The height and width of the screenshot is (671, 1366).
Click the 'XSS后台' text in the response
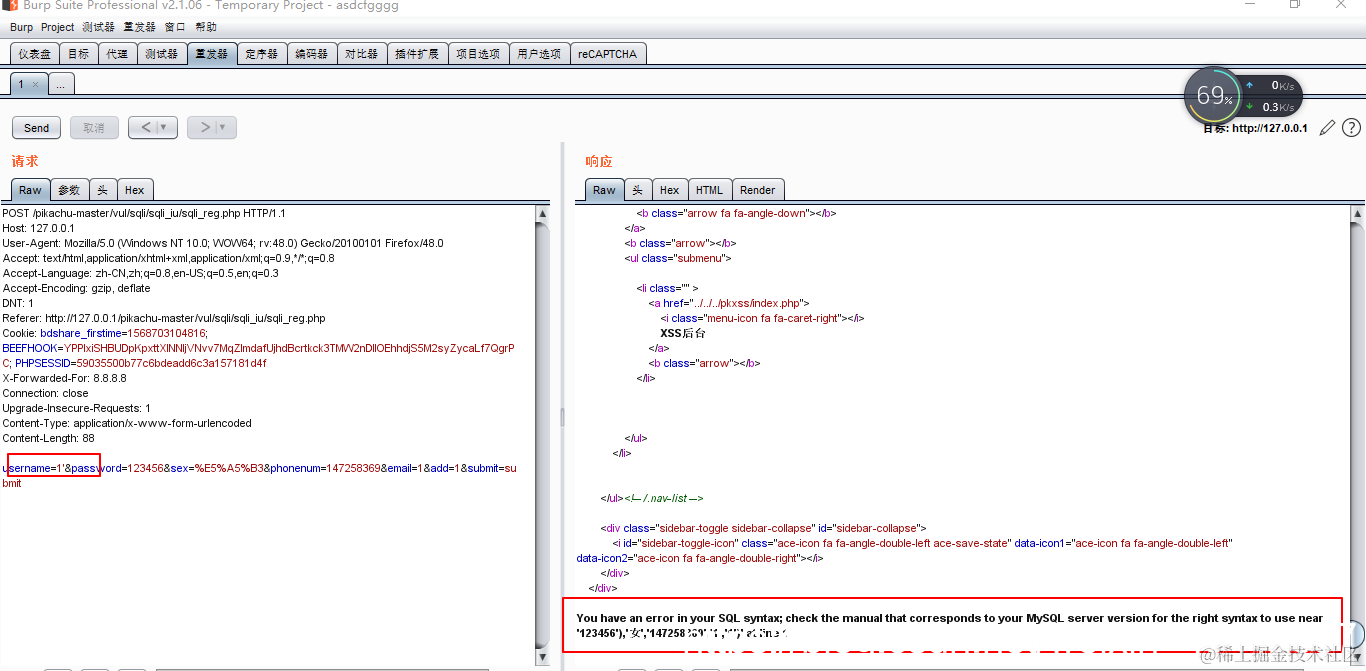coord(683,333)
